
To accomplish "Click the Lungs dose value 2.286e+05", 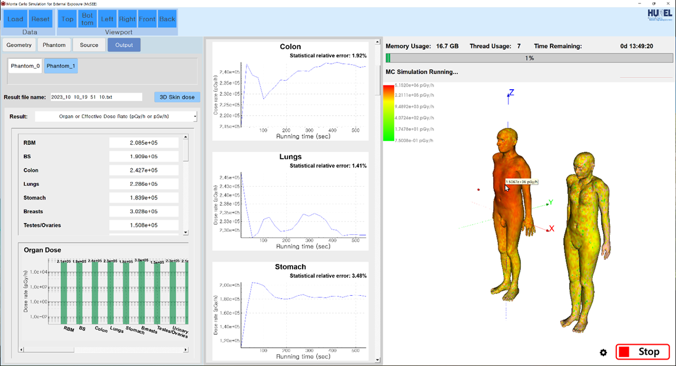I will click(x=144, y=184).
